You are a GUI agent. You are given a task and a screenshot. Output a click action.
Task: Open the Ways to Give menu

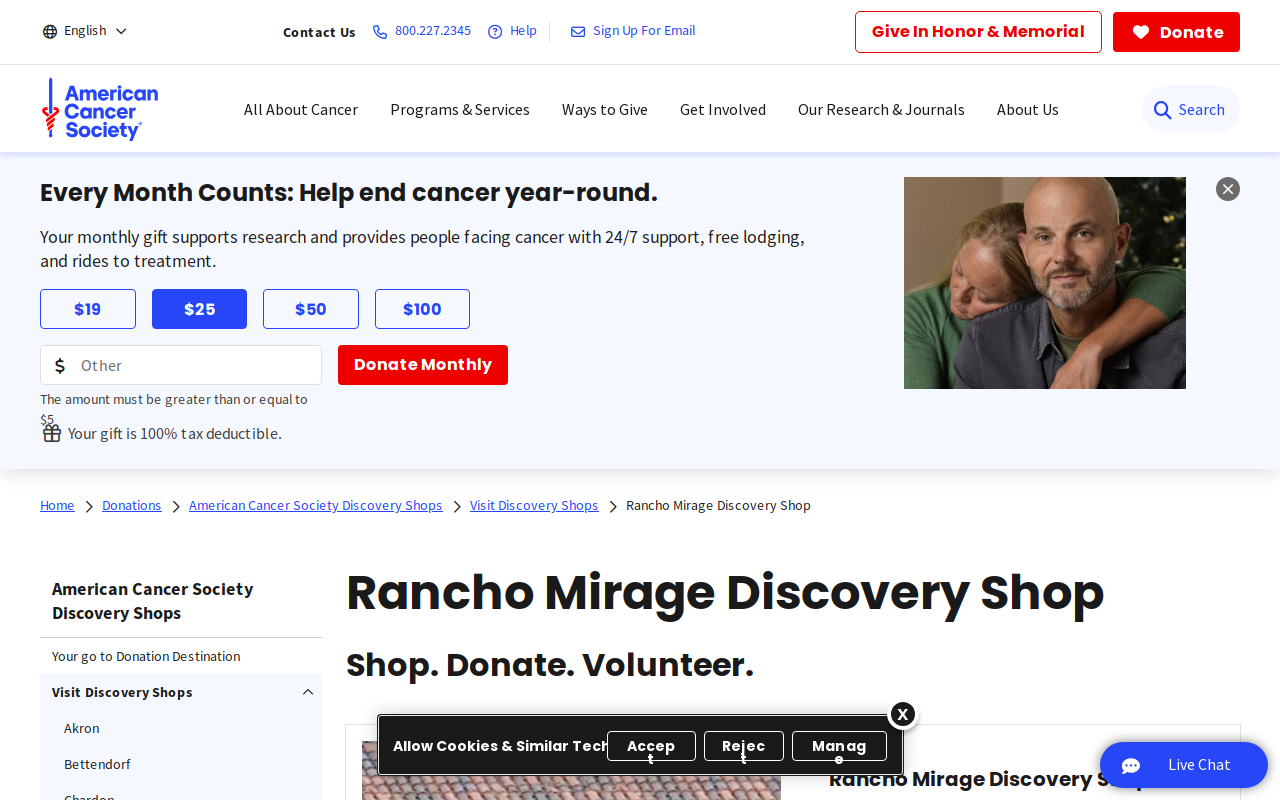coord(605,109)
